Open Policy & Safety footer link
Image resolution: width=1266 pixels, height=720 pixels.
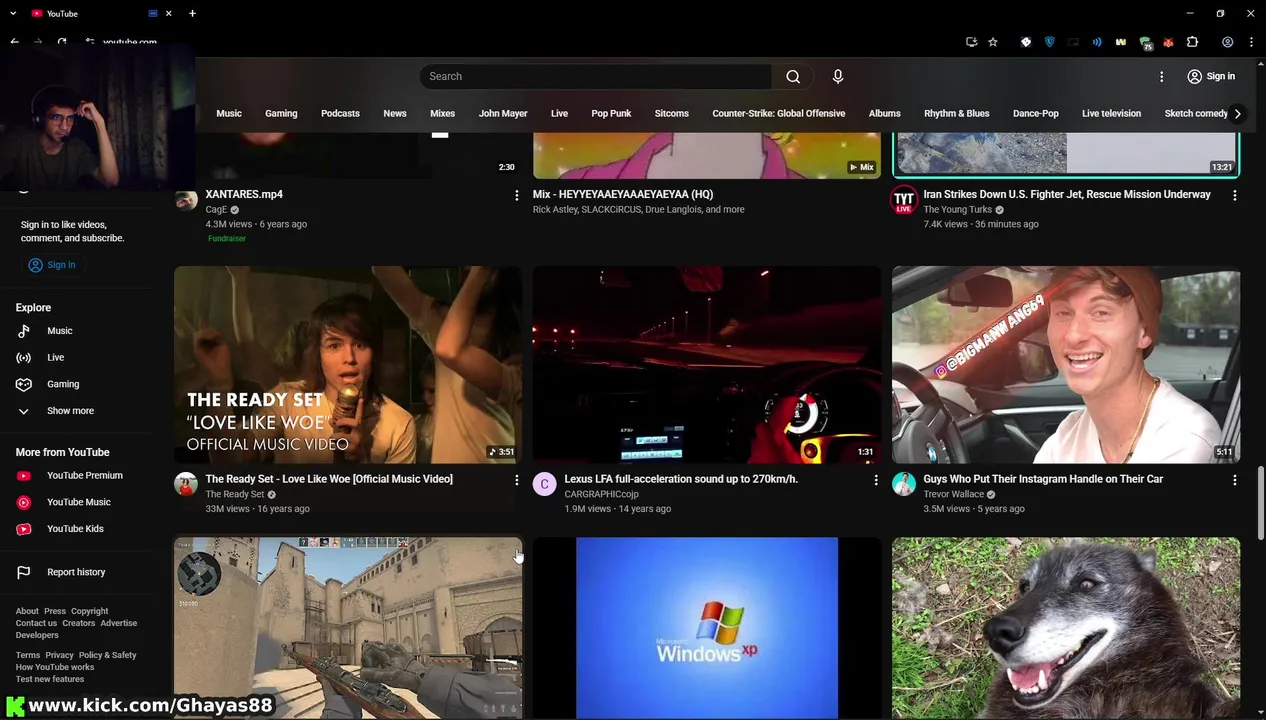(x=108, y=656)
